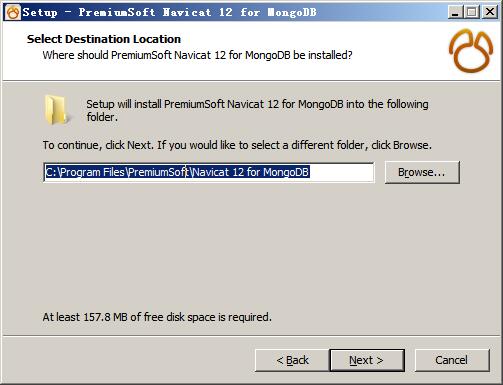Open the system menu via title bar Navicat icon
503x385 pixels.
(x=13, y=13)
